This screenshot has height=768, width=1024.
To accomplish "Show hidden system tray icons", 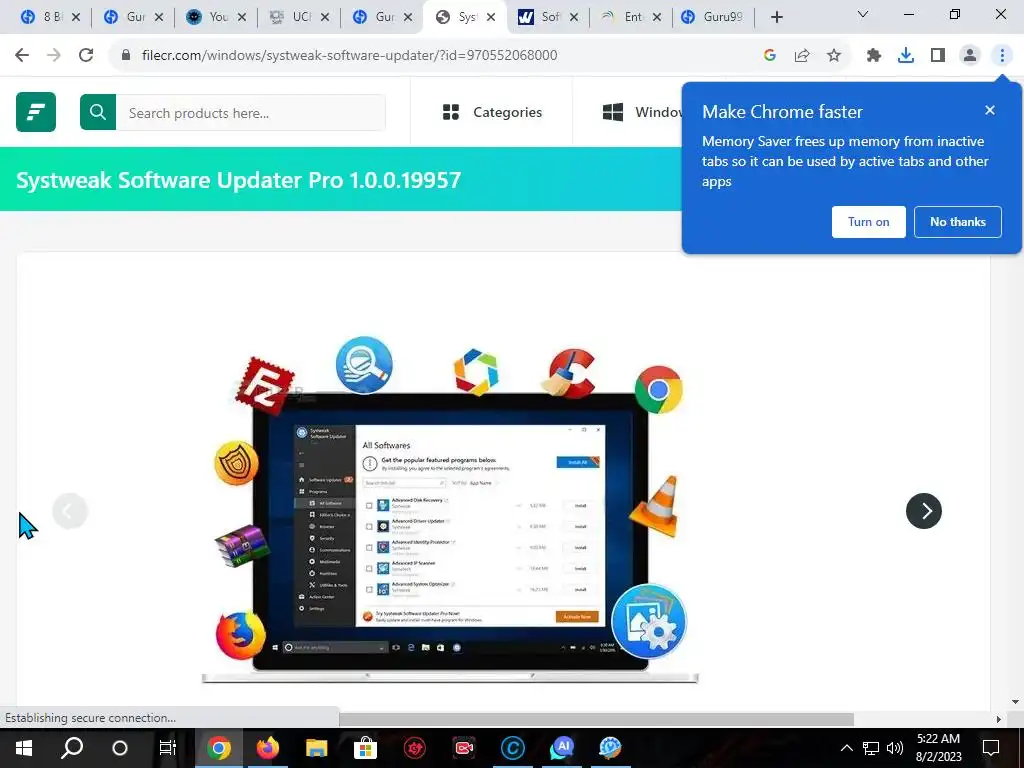I will [846, 748].
